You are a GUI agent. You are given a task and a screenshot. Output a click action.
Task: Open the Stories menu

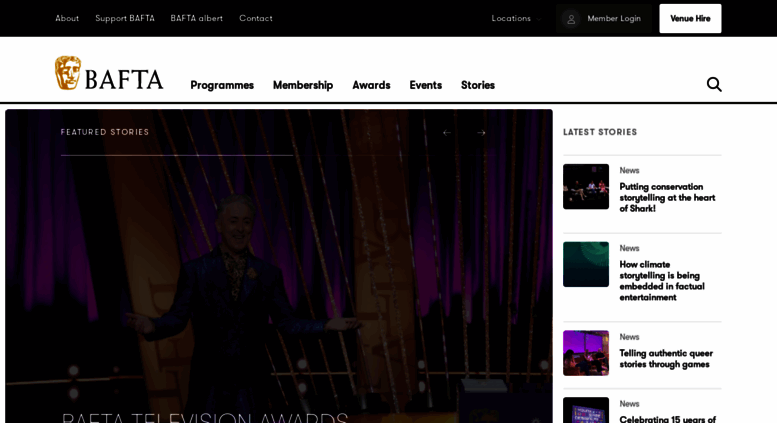[x=478, y=85]
